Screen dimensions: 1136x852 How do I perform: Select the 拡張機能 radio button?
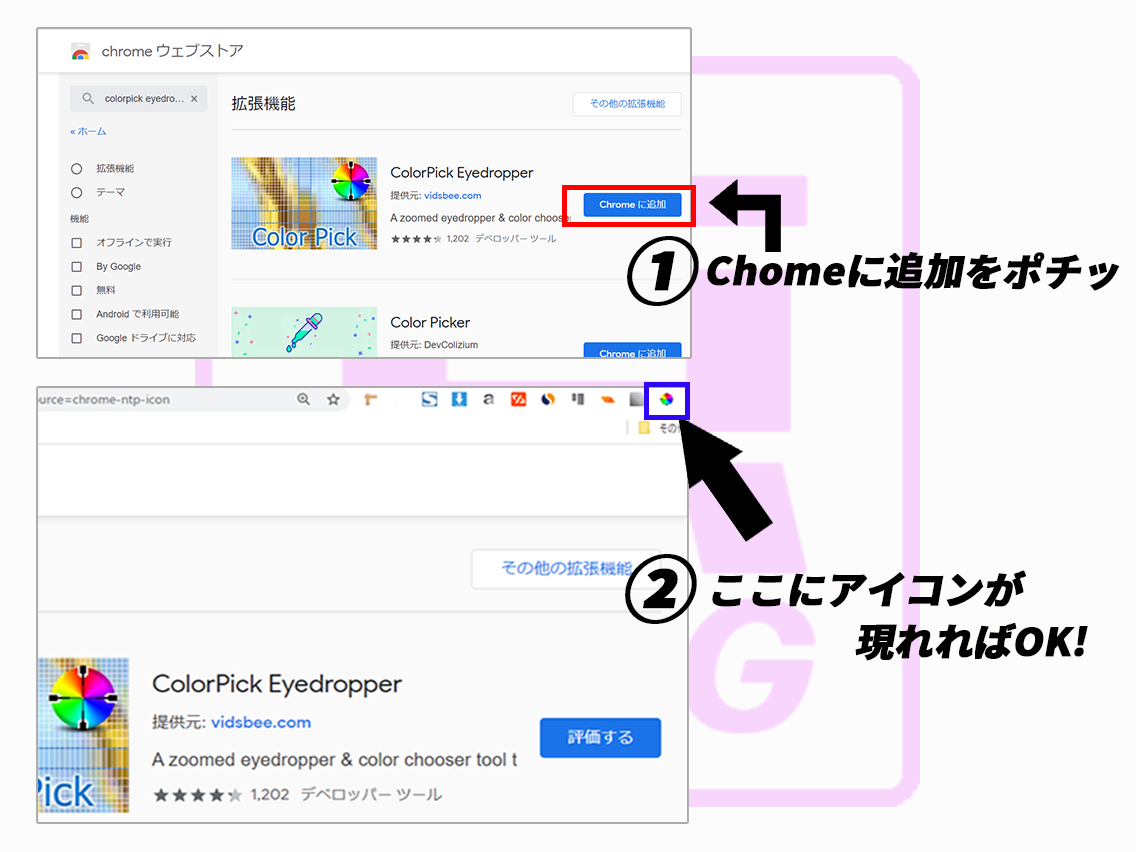pyautogui.click(x=77, y=169)
